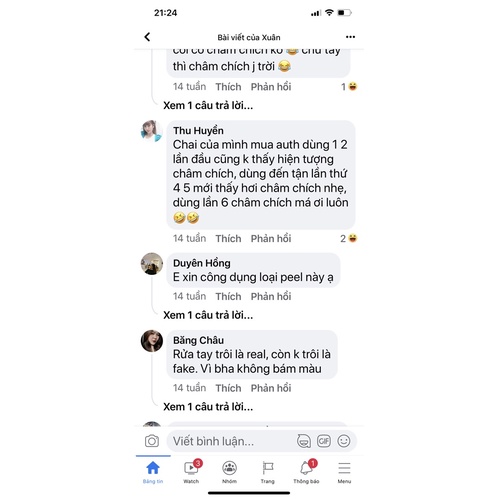Screen dimensions: 499x499
Task: Open the sticker/avatar icon in comment box
Action: [x=304, y=441]
